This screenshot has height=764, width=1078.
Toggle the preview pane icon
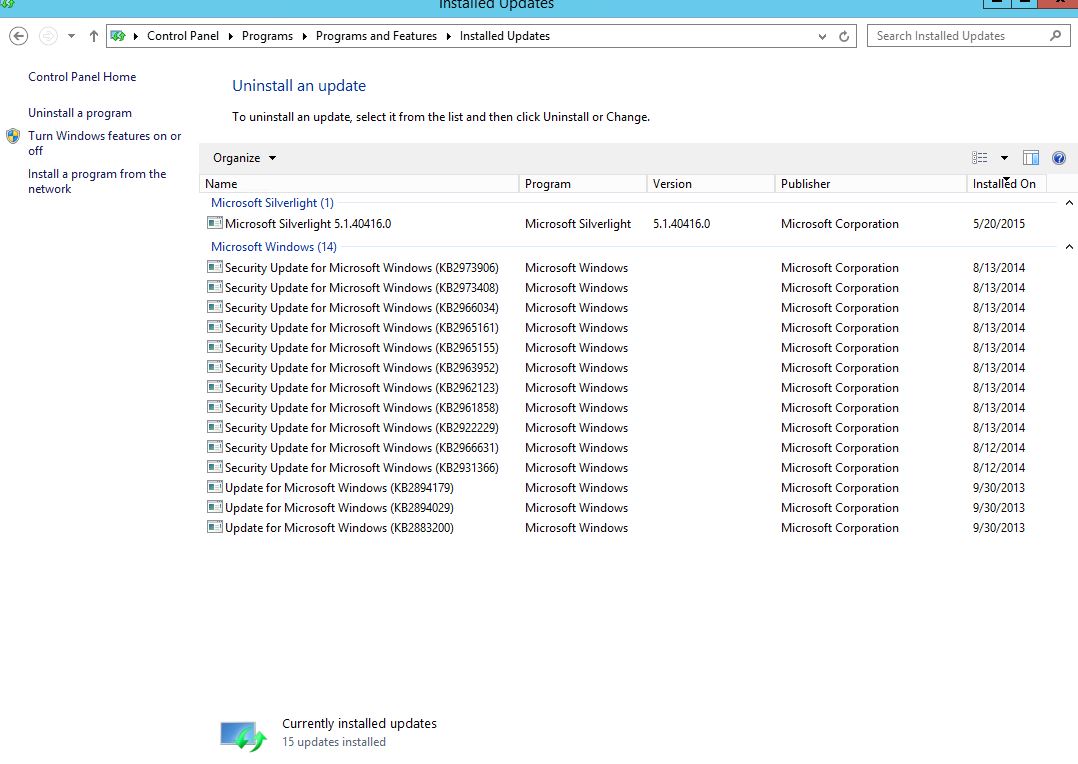[1031, 158]
